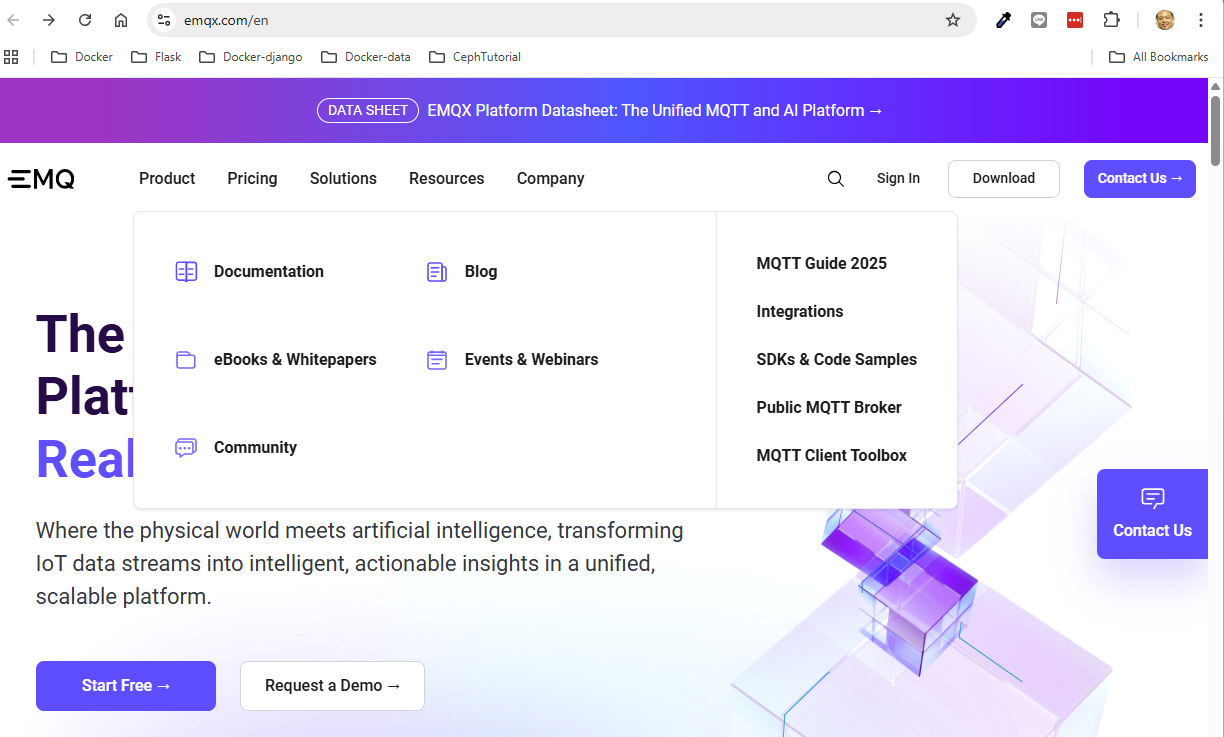Open the Docker-django bookmarks folder

(x=251, y=57)
